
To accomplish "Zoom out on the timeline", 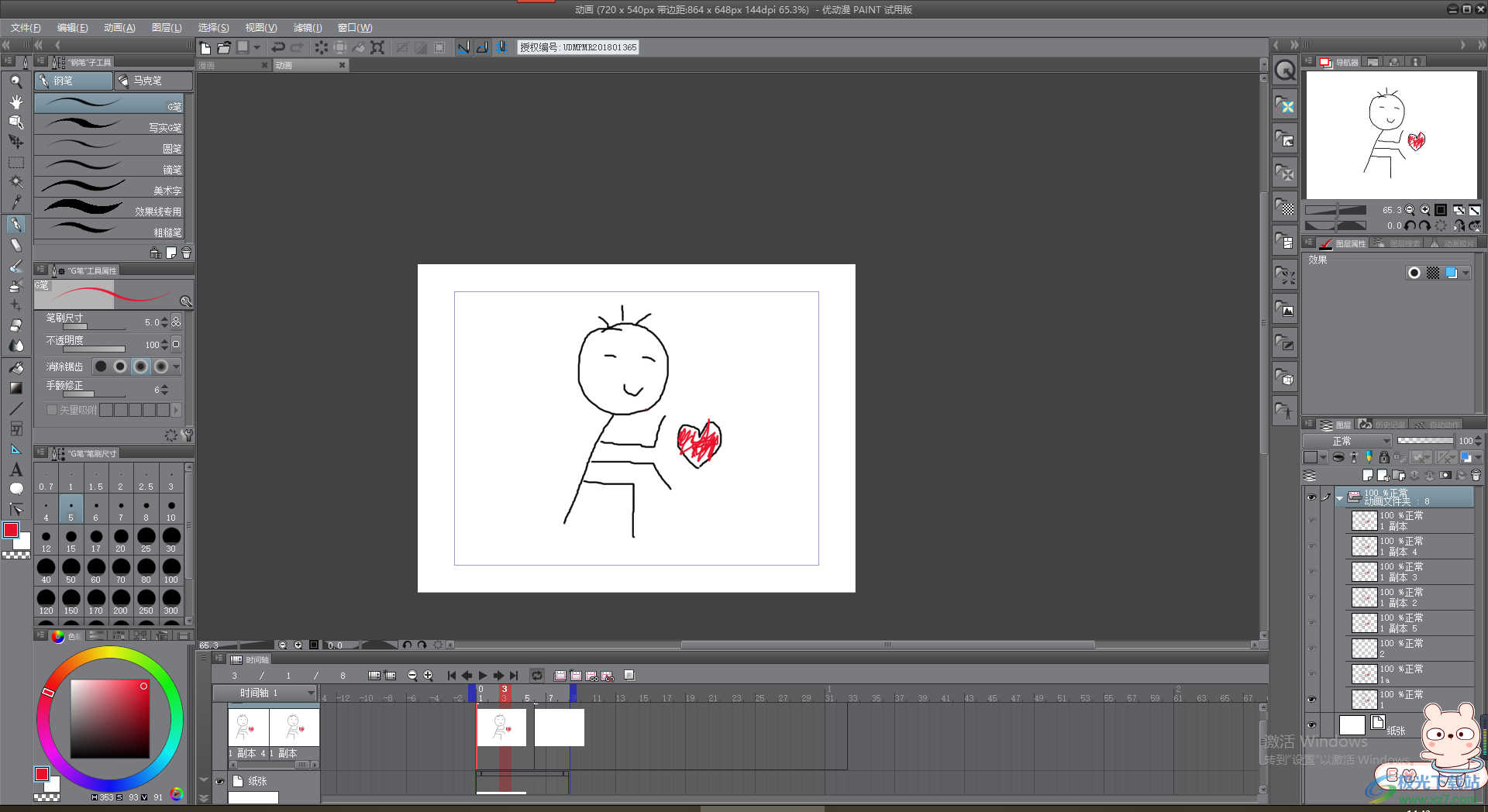I will click(412, 676).
